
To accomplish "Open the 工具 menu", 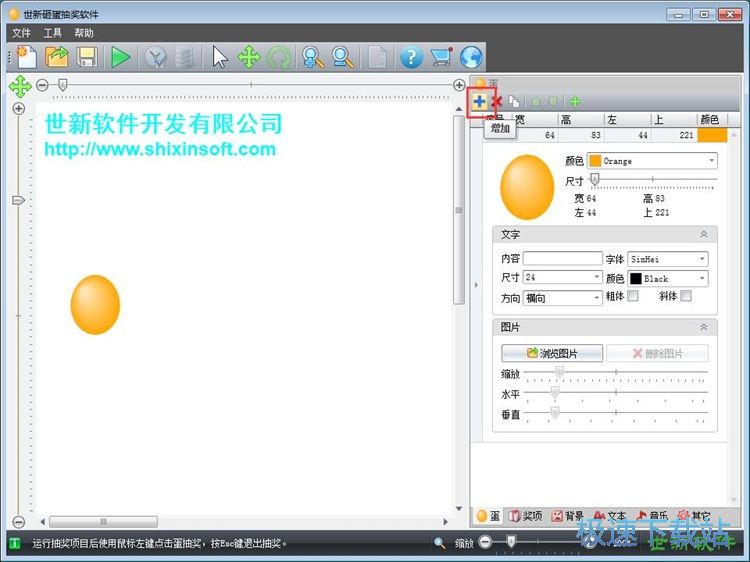I will click(x=53, y=33).
